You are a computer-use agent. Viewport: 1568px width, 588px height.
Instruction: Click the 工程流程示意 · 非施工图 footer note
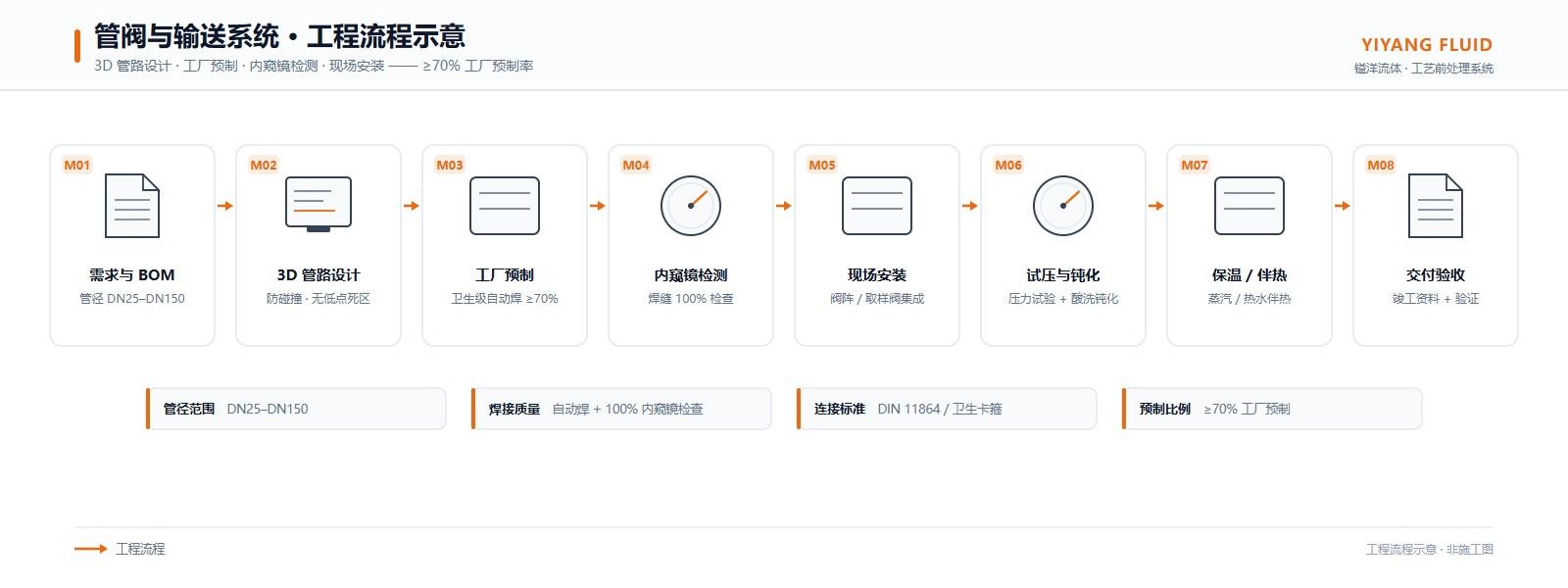pos(1430,550)
